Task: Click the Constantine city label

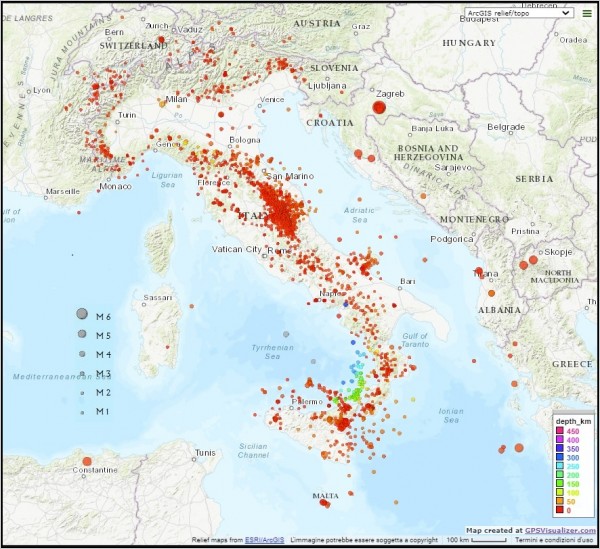Action: click(95, 470)
